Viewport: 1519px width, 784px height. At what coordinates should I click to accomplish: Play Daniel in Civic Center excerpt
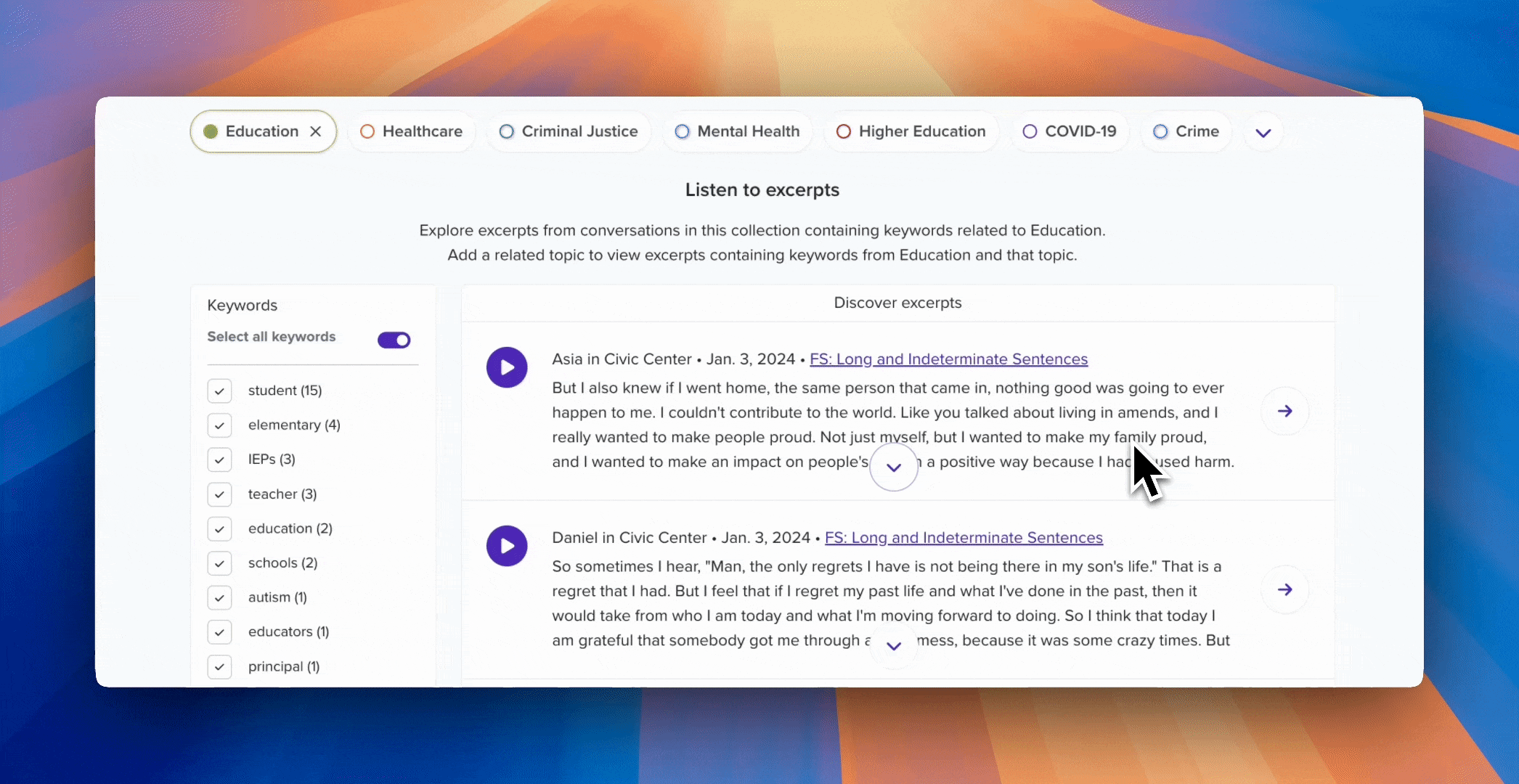(507, 546)
